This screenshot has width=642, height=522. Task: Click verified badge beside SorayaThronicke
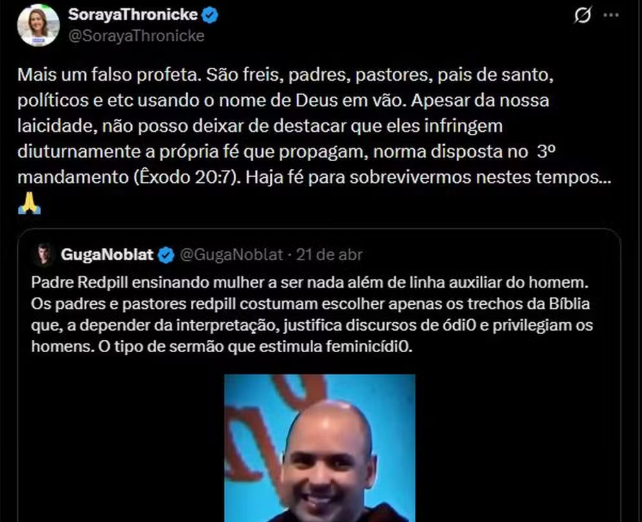point(210,15)
